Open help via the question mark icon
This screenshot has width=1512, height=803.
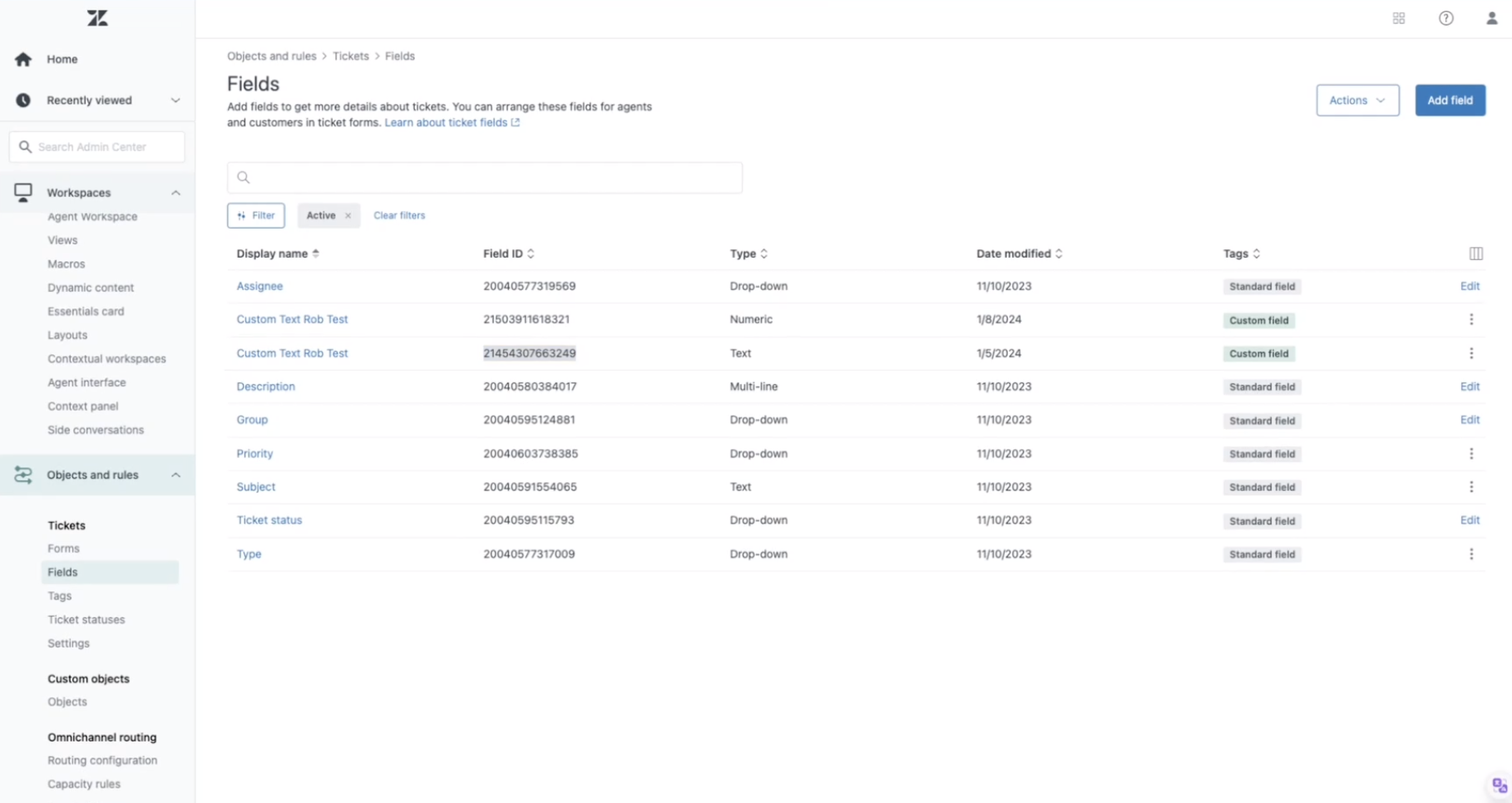1445,17
